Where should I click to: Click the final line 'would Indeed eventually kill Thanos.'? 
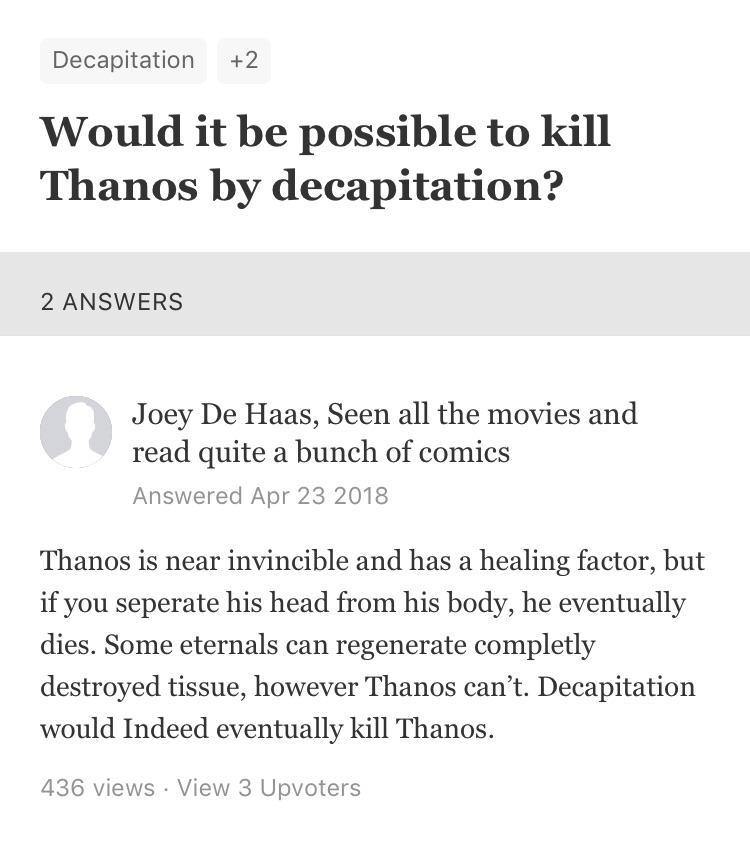tap(267, 729)
